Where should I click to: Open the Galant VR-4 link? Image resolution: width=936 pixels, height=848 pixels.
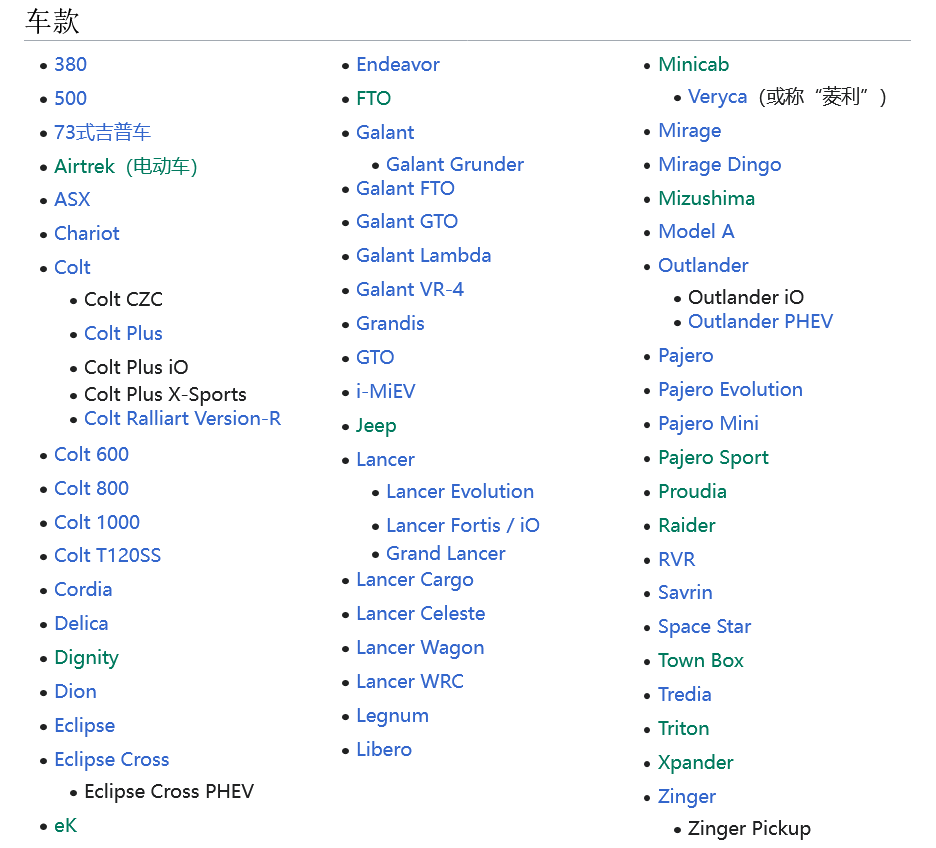(410, 289)
